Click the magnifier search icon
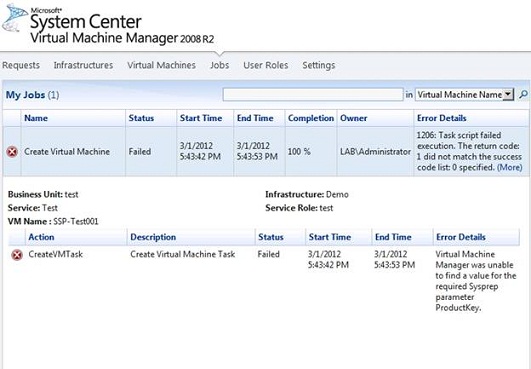 (x=523, y=95)
